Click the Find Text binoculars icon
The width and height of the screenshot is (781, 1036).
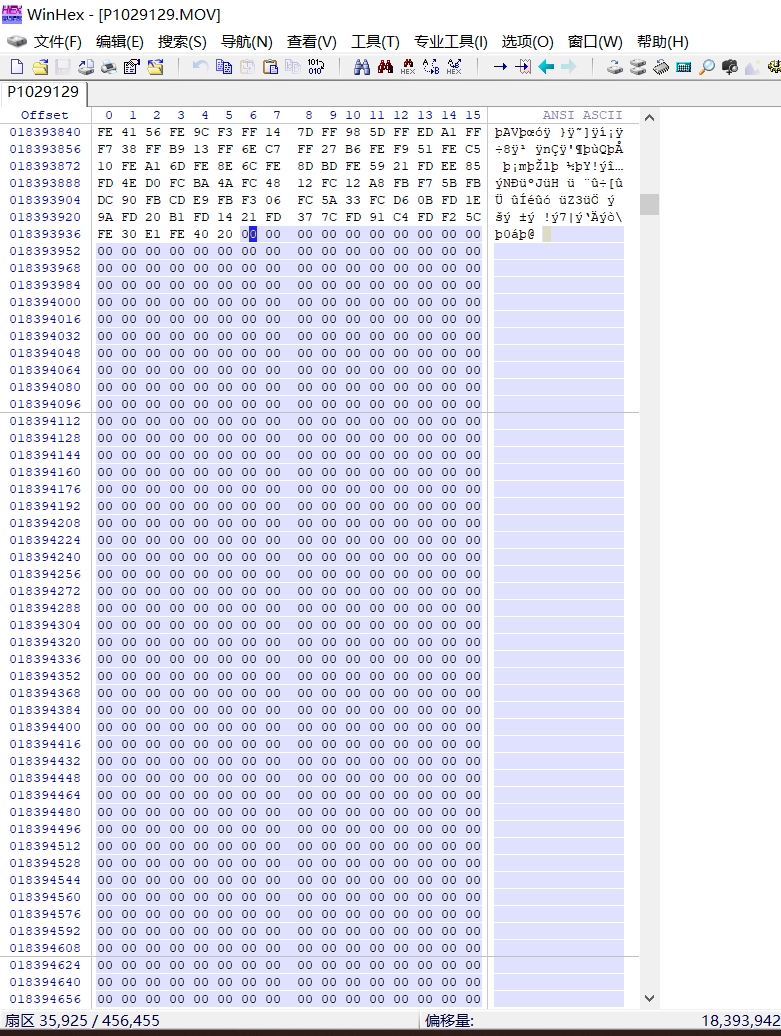click(362, 67)
